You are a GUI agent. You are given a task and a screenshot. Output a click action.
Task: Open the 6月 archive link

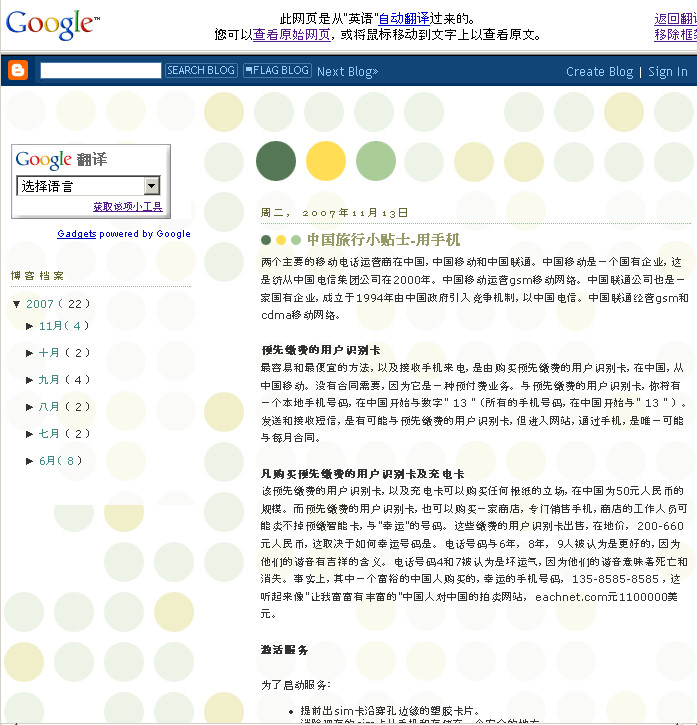pos(47,461)
